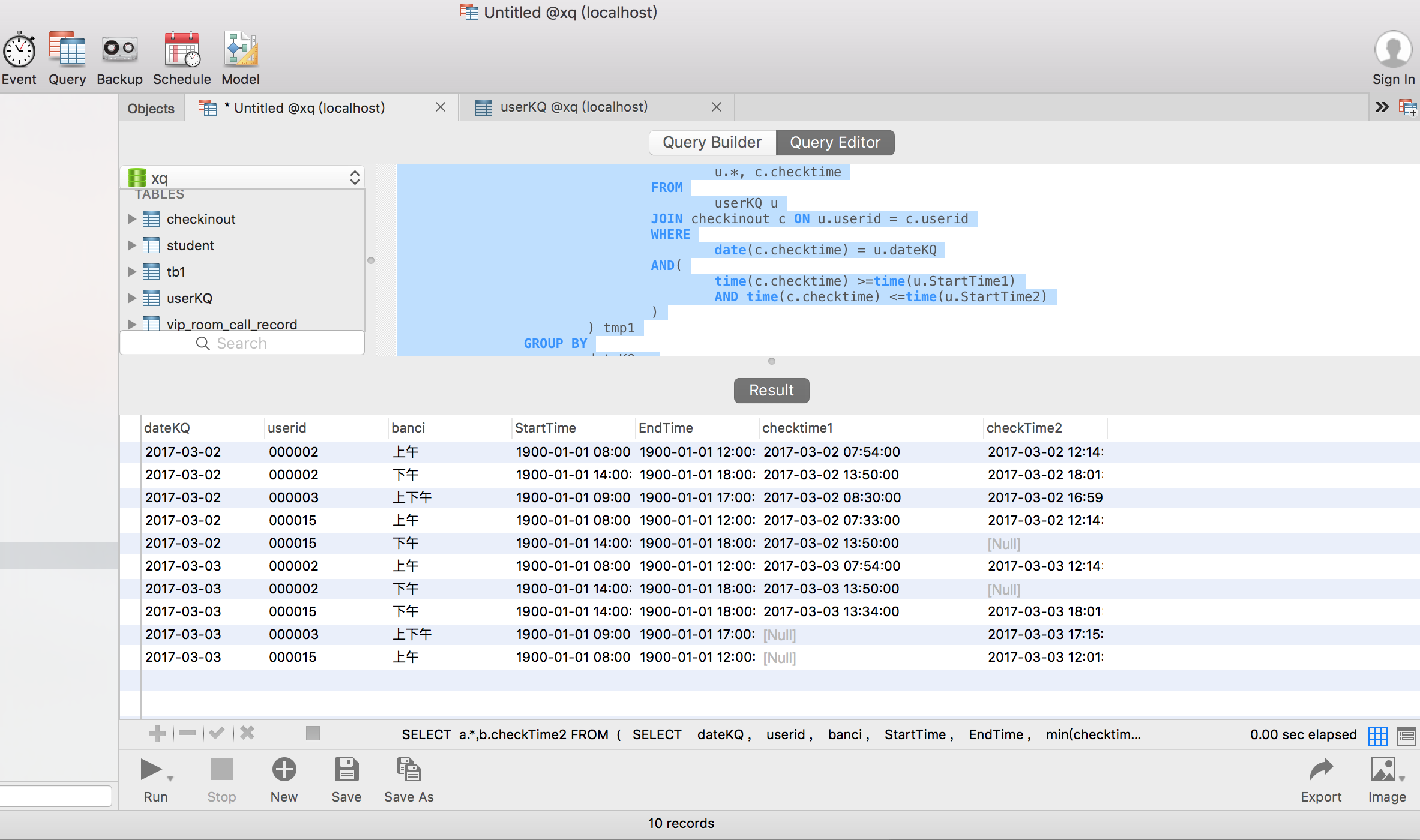Click Save As icon
Image resolution: width=1420 pixels, height=840 pixels.
click(x=409, y=769)
